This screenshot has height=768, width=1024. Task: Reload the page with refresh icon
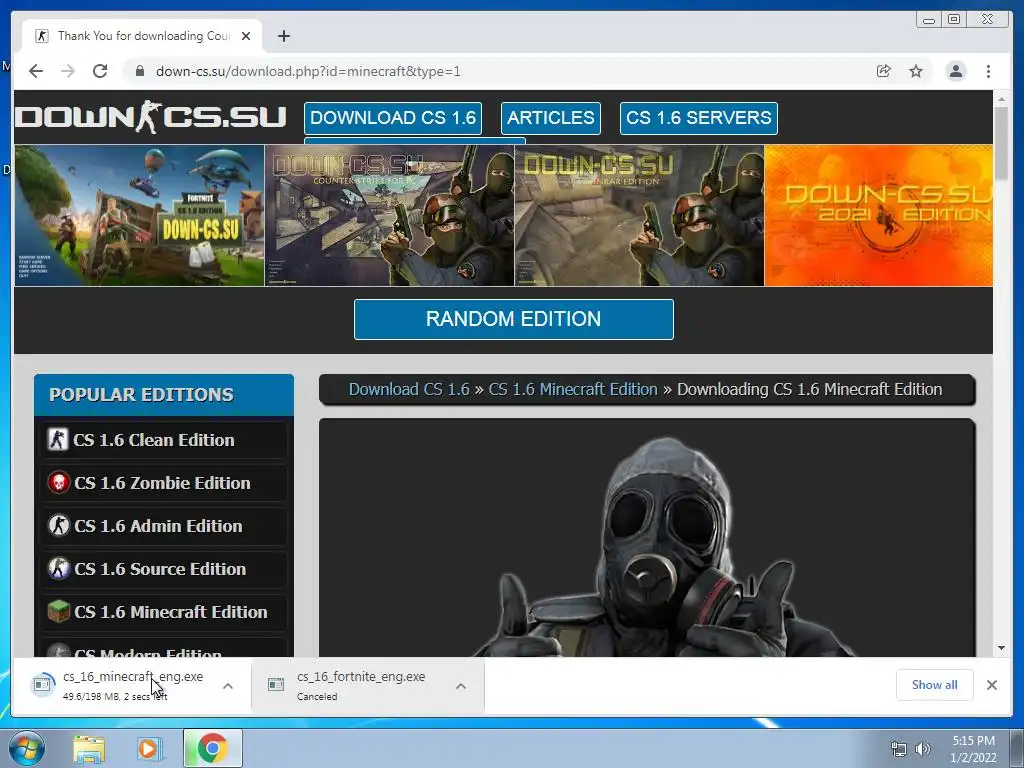point(100,71)
